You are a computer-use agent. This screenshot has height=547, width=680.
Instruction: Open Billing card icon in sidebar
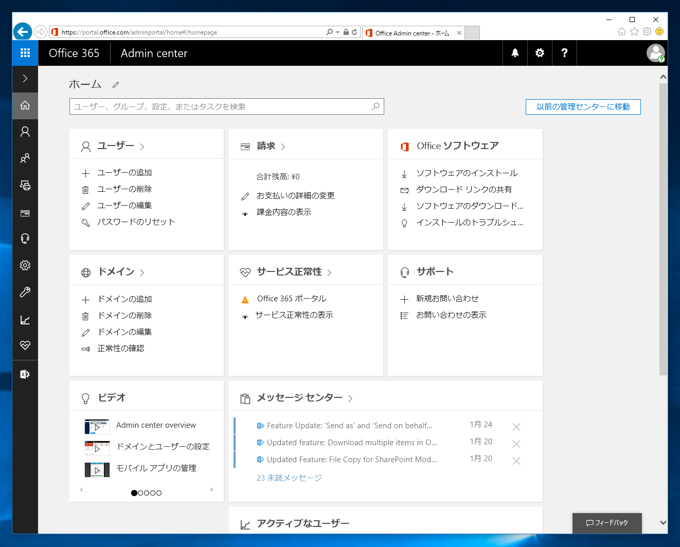click(25, 213)
